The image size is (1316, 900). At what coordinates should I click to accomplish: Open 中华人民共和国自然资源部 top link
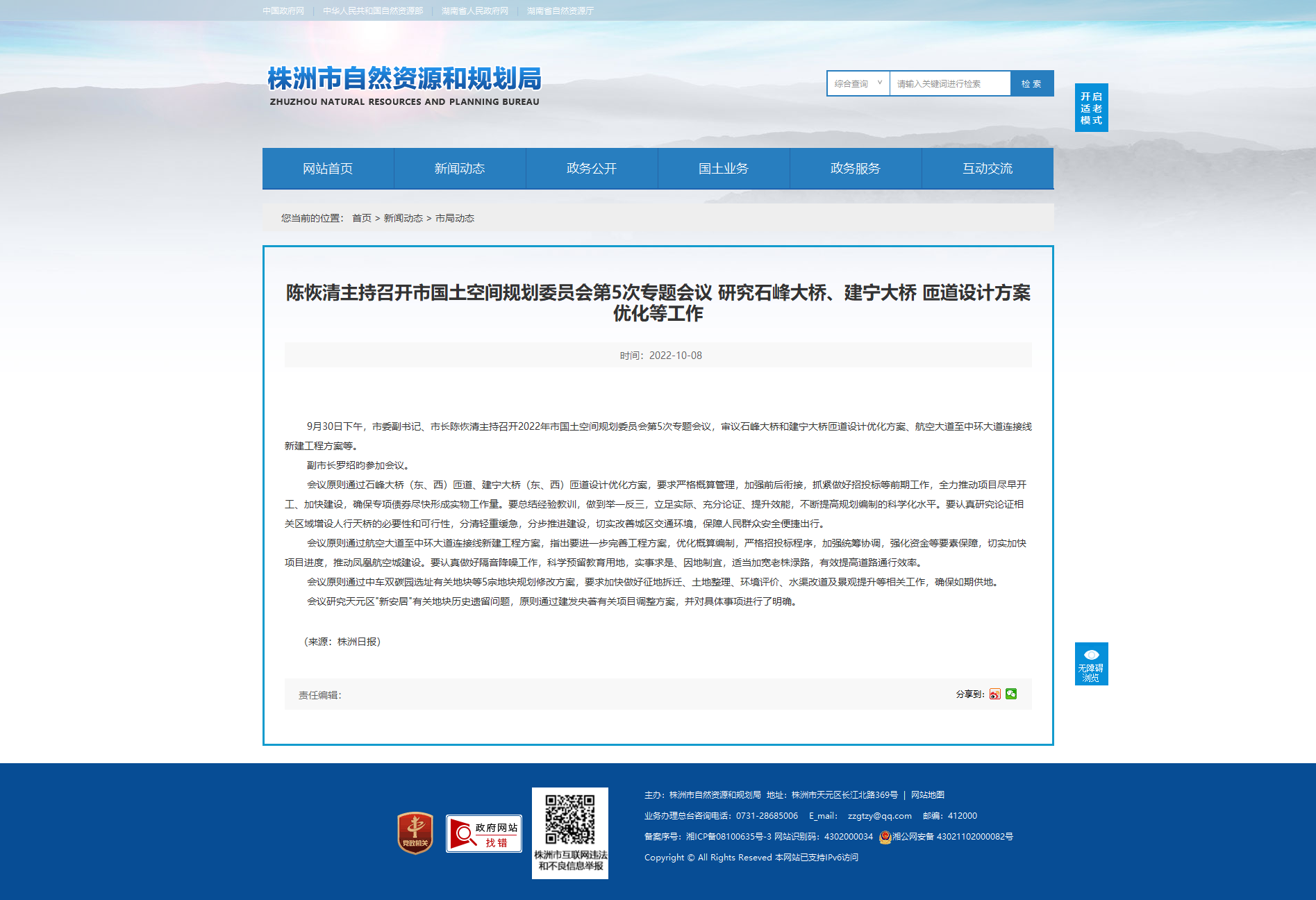click(373, 10)
